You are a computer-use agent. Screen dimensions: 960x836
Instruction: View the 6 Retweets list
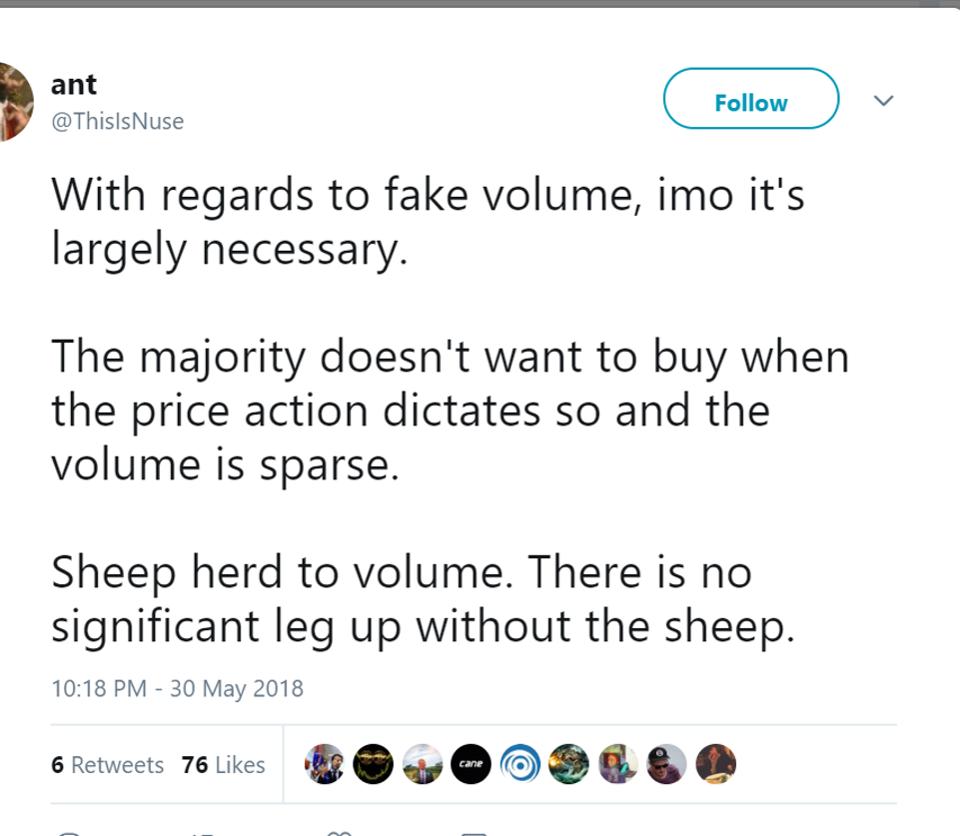click(107, 765)
